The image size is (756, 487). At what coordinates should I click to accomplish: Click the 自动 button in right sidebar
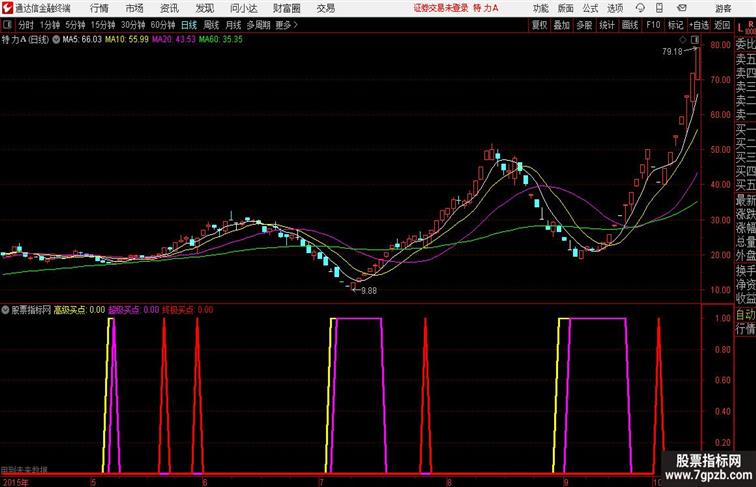pyautogui.click(x=745, y=315)
